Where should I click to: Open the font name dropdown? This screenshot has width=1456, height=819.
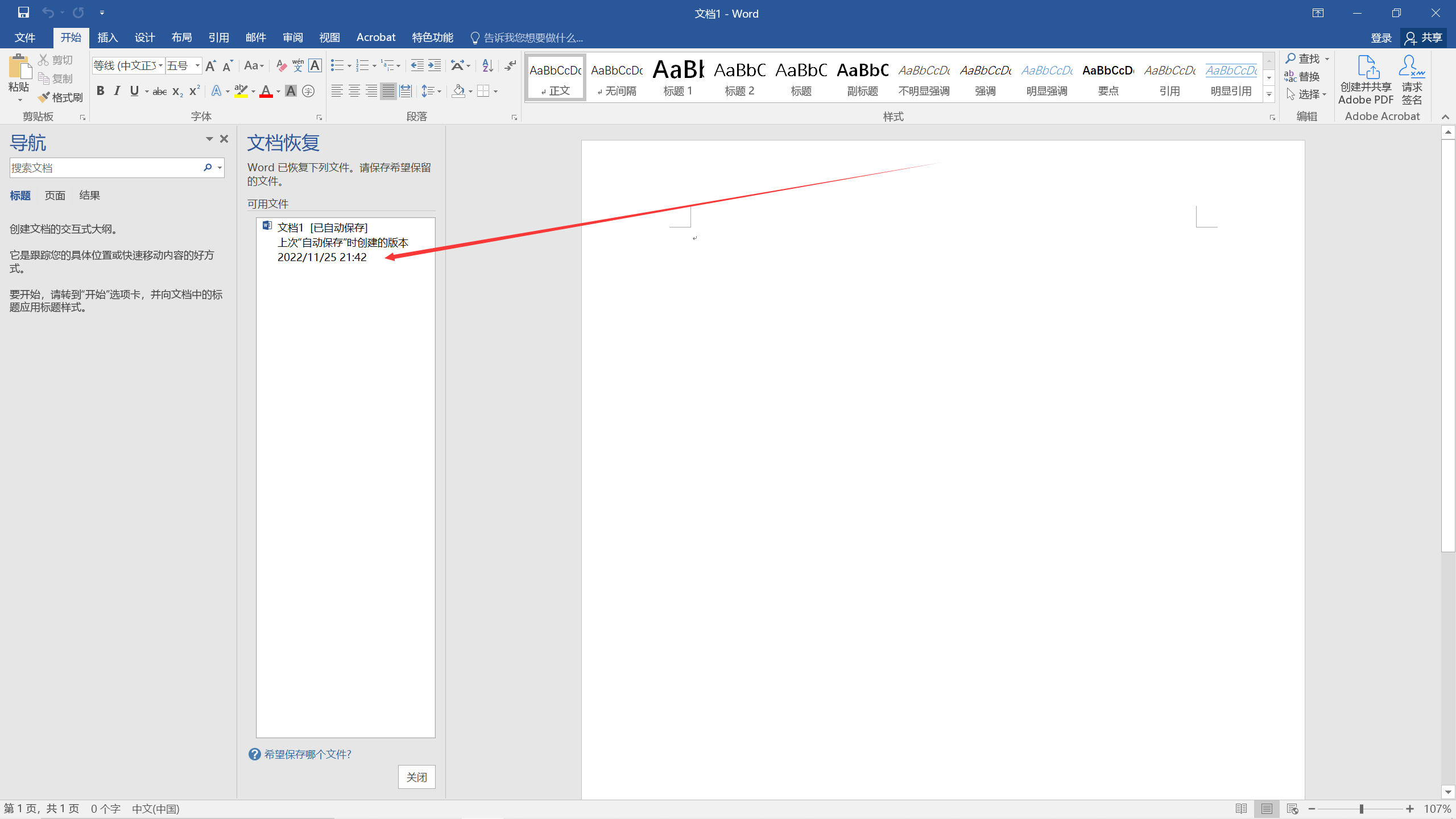click(160, 66)
